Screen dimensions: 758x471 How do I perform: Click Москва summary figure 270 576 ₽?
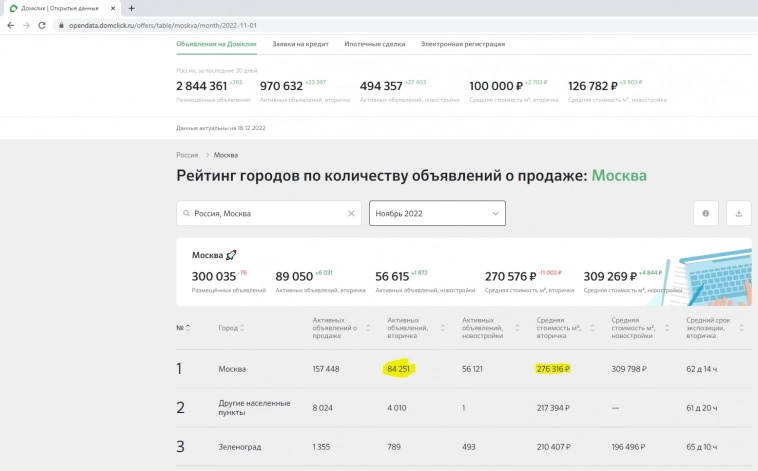[510, 277]
